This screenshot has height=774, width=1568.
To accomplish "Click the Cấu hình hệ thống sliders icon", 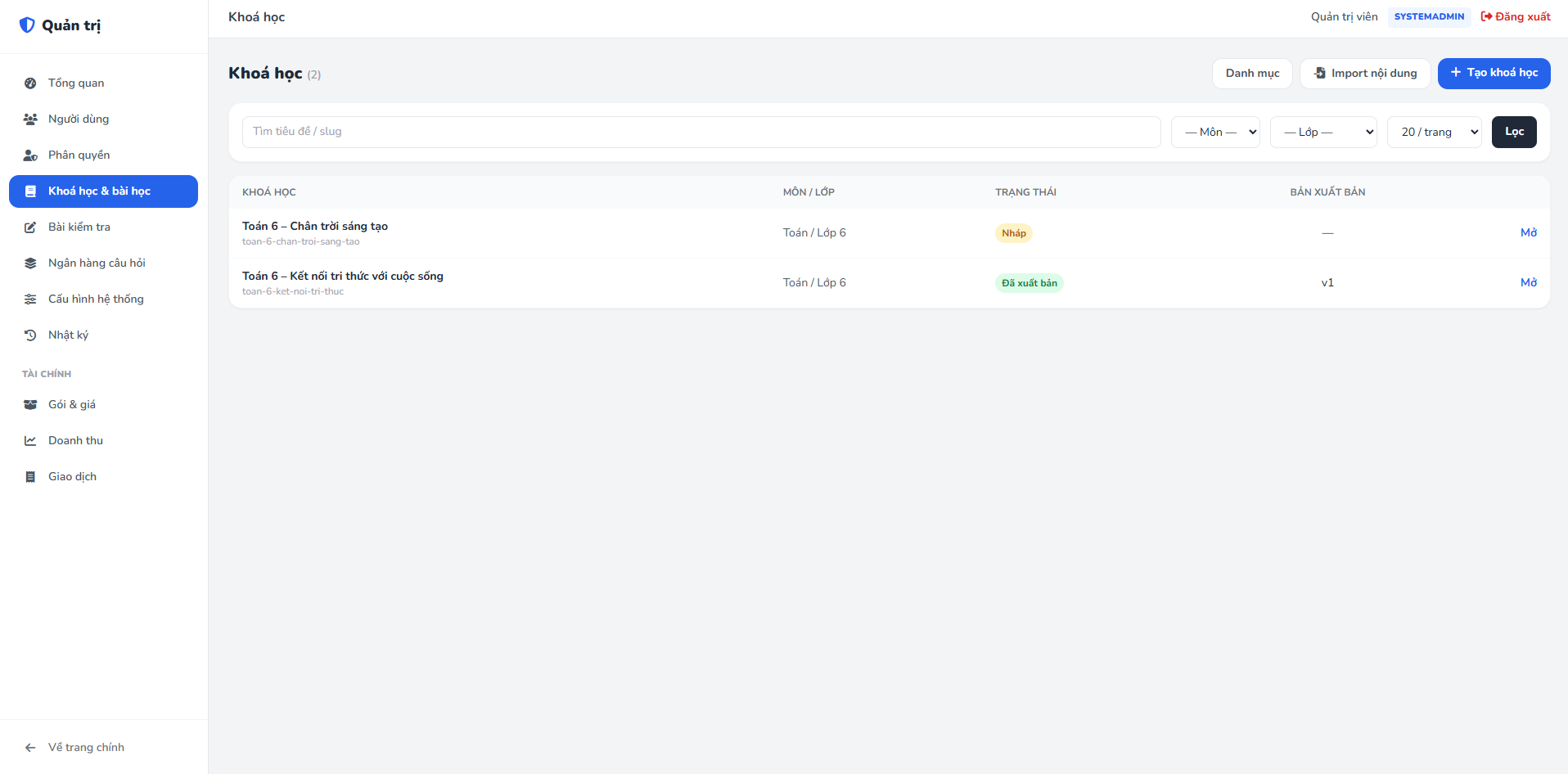I will (x=30, y=299).
